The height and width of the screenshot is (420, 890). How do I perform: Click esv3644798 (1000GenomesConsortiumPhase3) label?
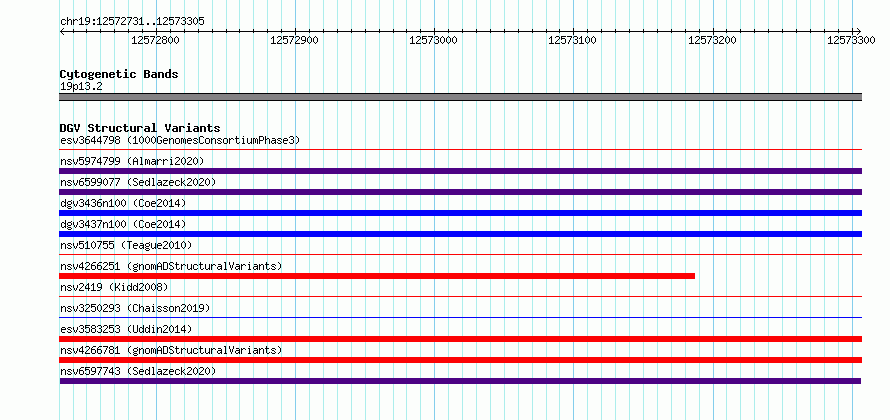pos(180,140)
